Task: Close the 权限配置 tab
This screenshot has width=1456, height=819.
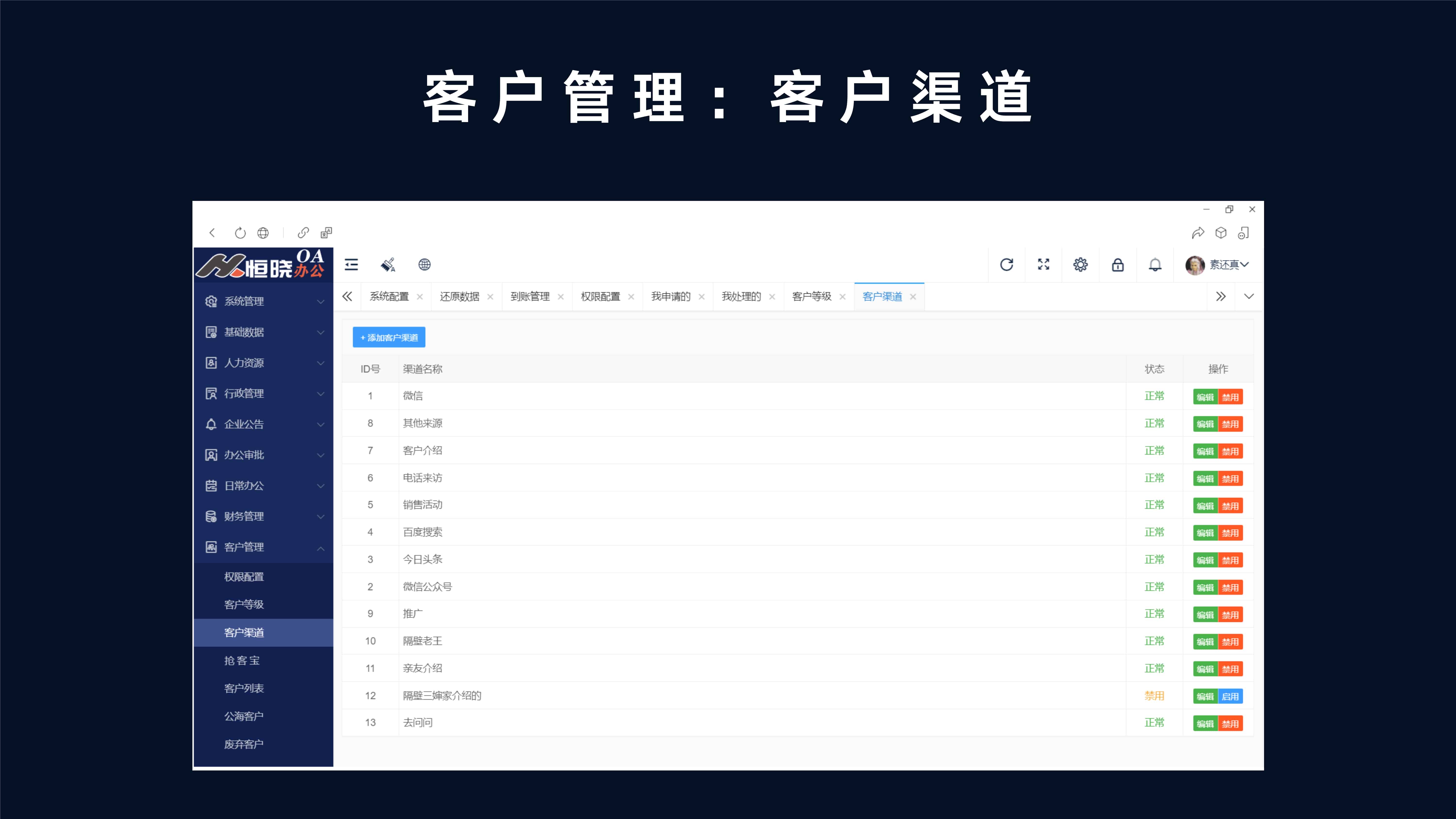Action: pos(631,297)
